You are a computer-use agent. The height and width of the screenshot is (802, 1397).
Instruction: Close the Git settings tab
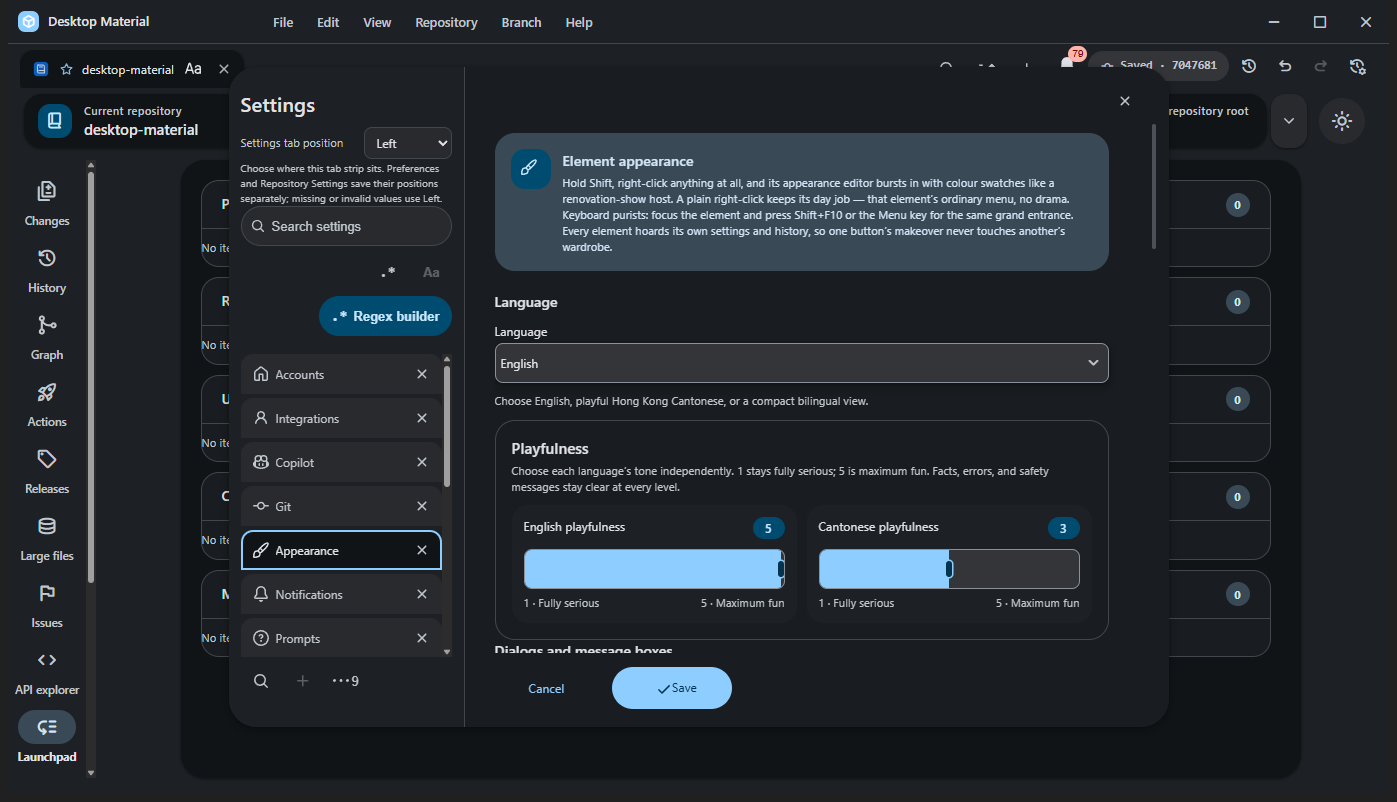(x=422, y=506)
